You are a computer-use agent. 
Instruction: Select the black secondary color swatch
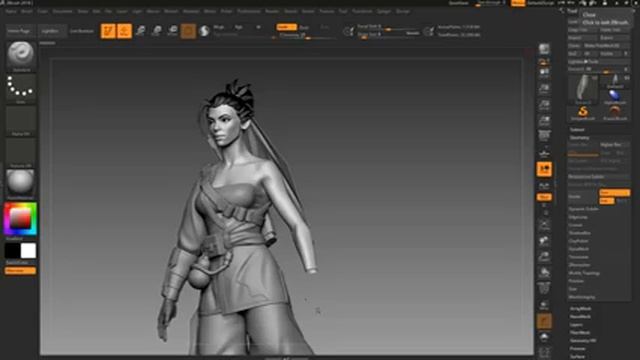[x=12, y=251]
